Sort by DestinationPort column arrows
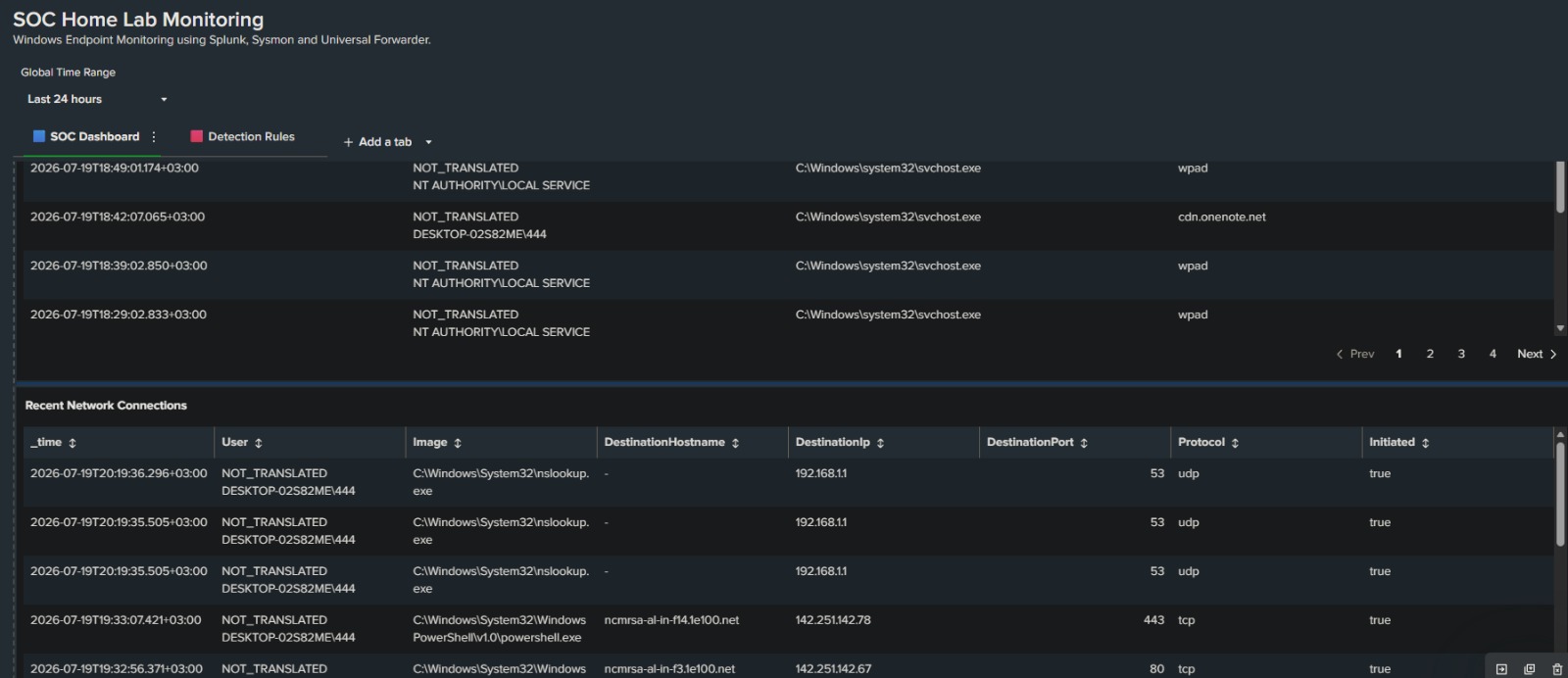 [x=1084, y=443]
